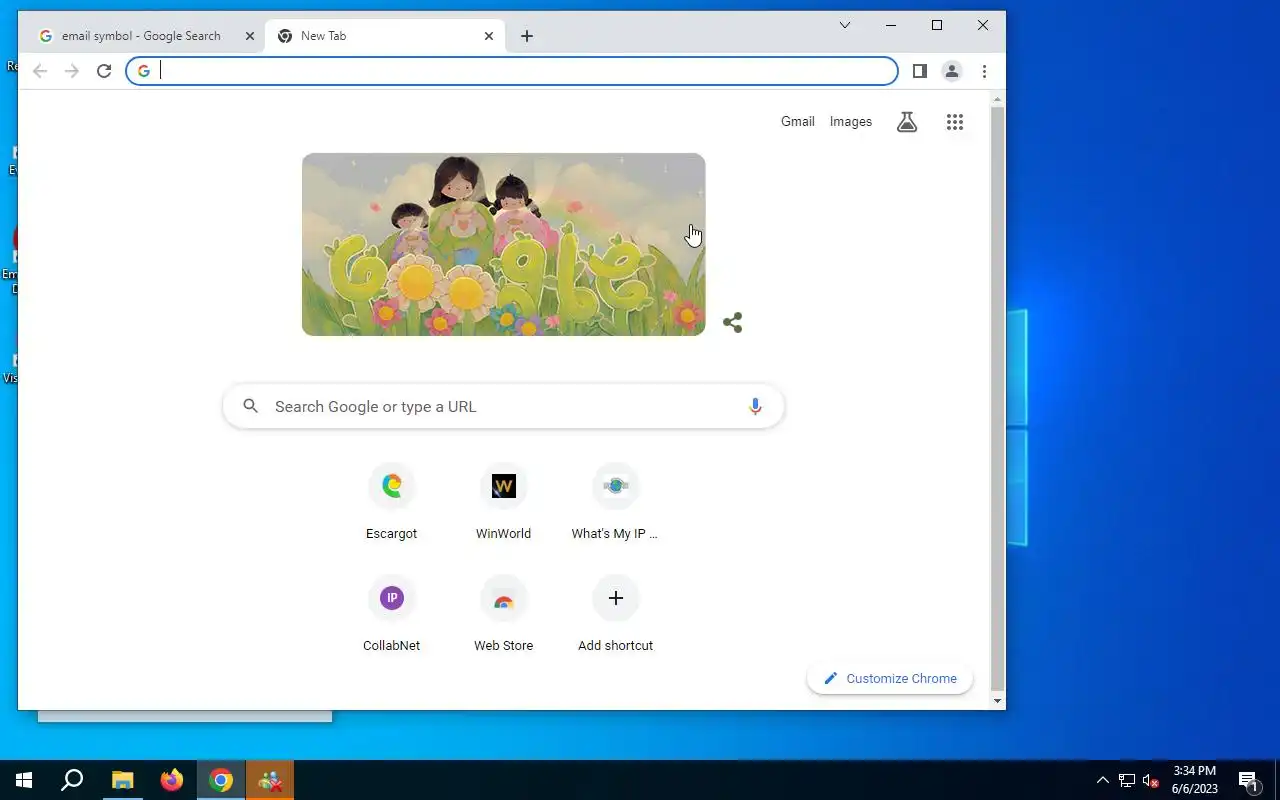The height and width of the screenshot is (800, 1280).
Task: Click the magnifier icon in the search box
Action: pos(251,406)
